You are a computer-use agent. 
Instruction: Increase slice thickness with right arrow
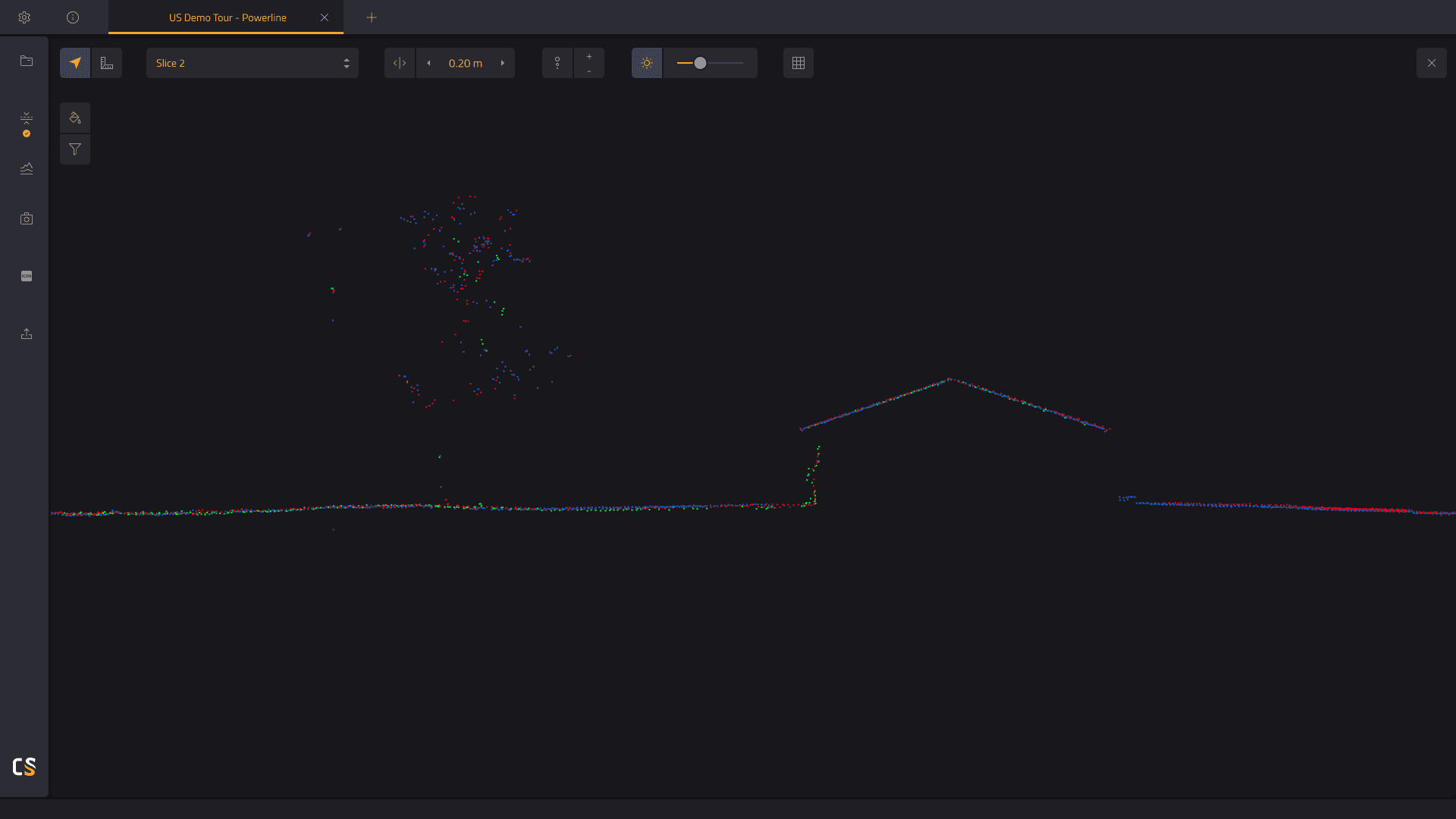coord(502,64)
